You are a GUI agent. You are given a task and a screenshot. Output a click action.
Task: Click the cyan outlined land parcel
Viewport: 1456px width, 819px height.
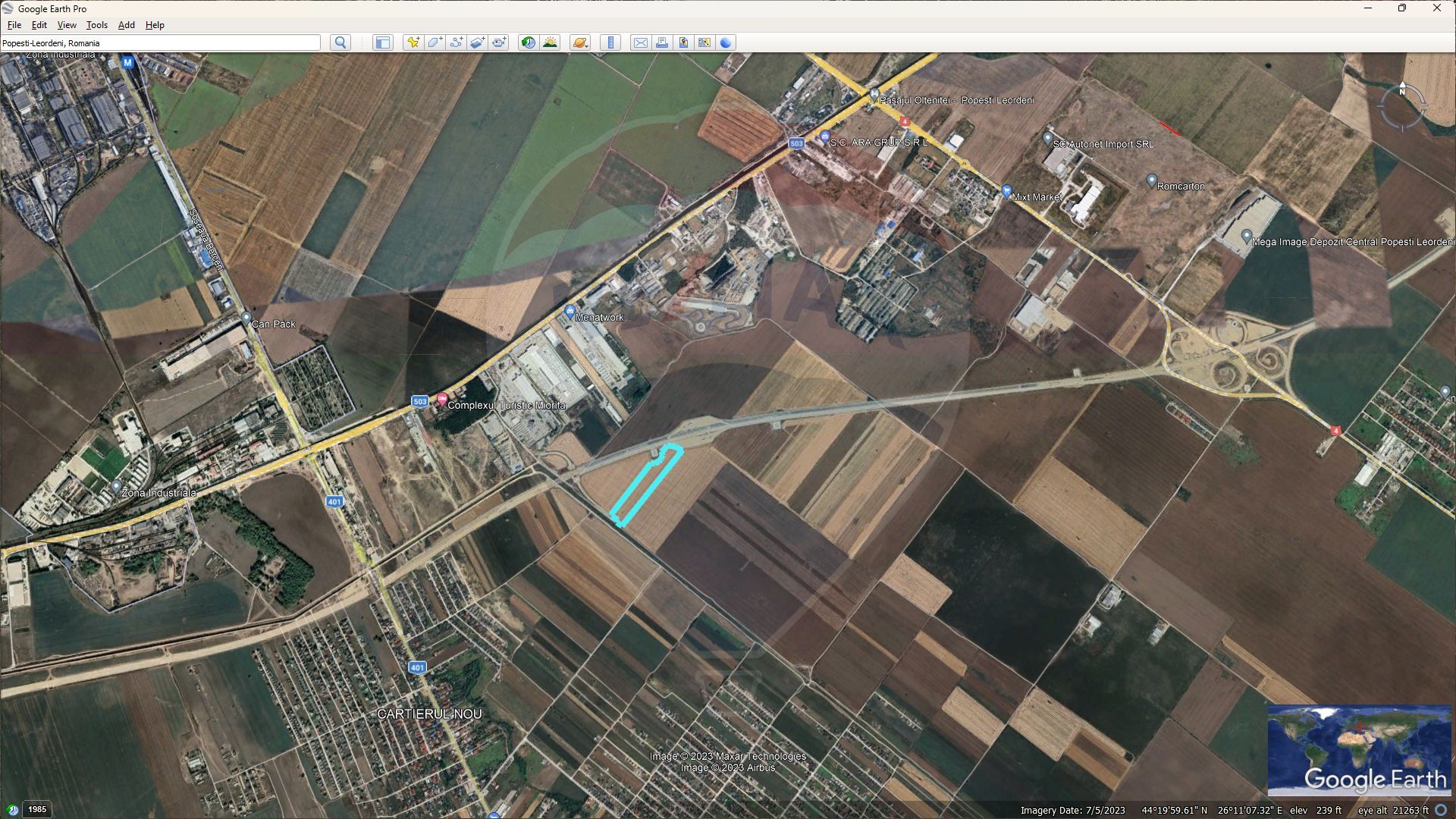pyautogui.click(x=647, y=485)
